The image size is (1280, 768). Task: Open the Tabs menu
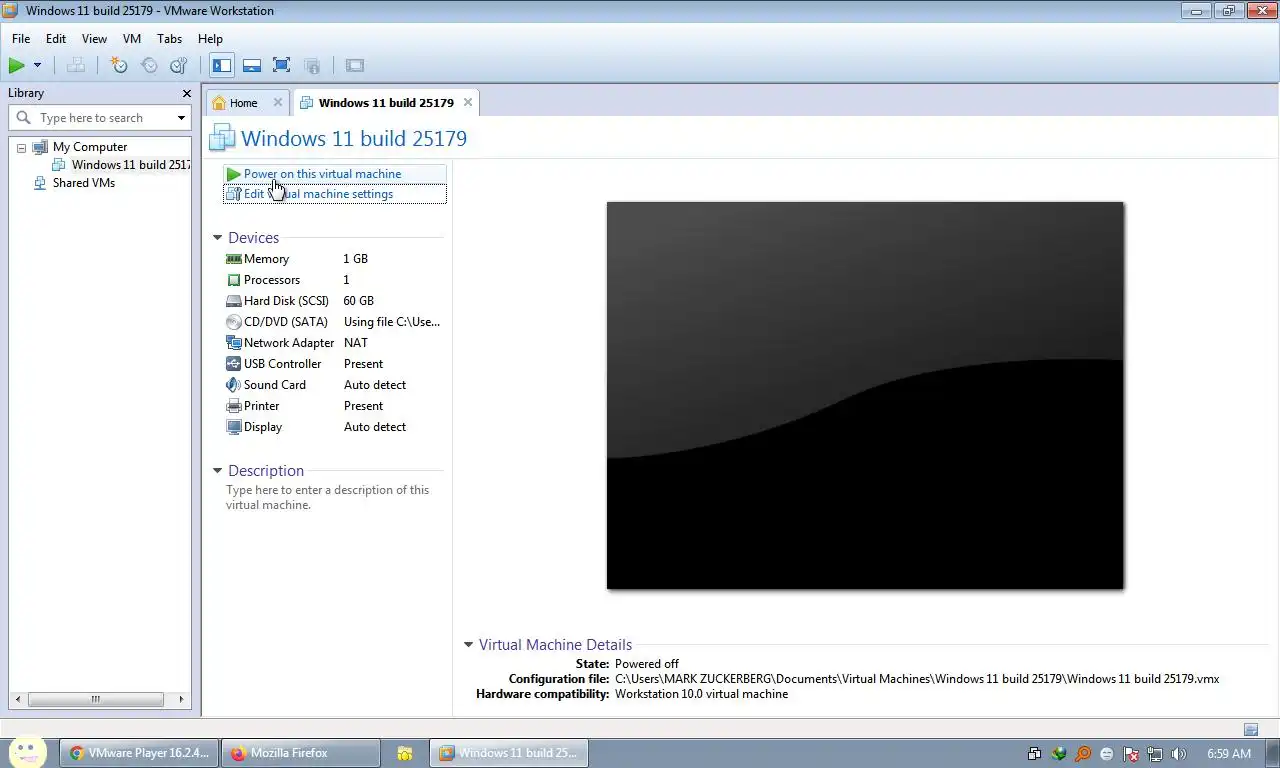point(170,39)
